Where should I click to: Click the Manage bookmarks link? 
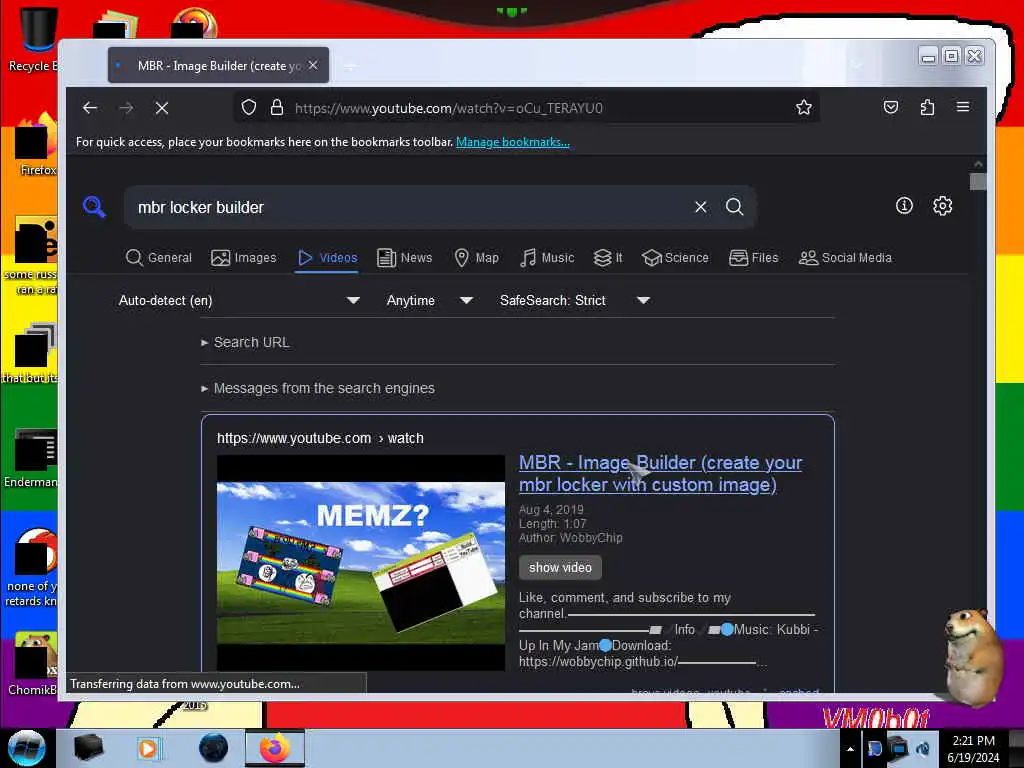pos(513,142)
